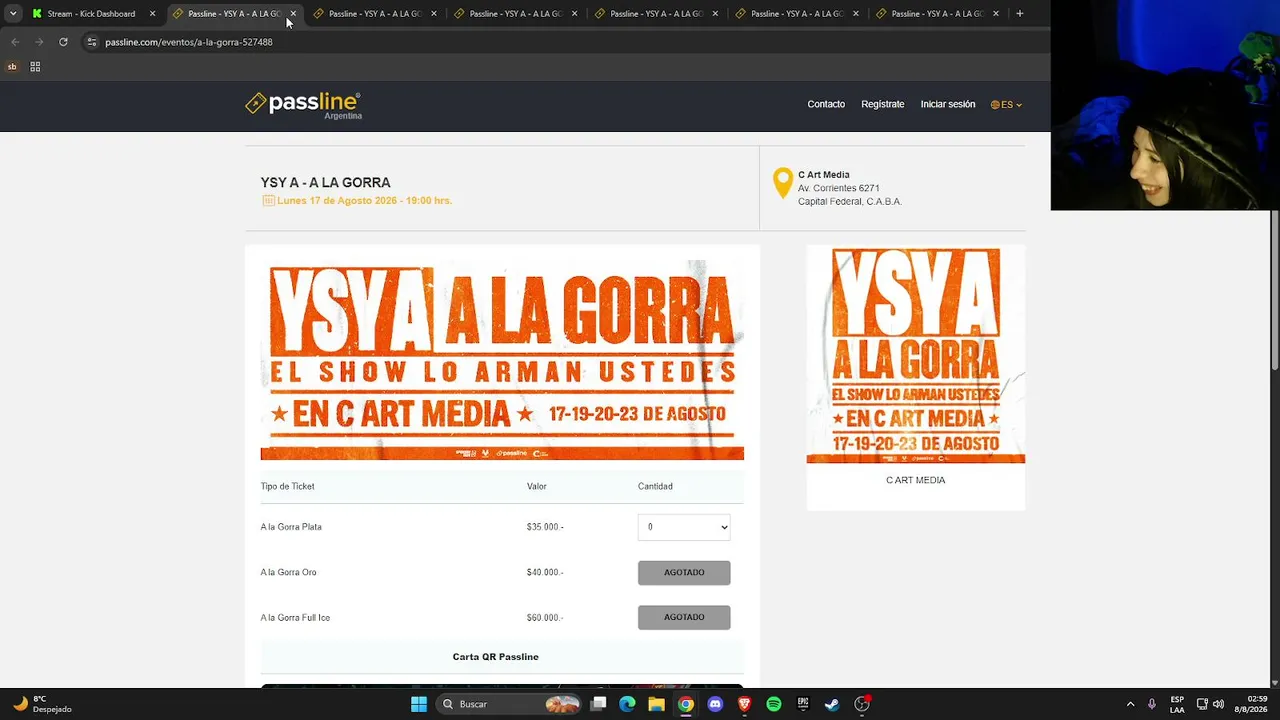
Task: Go forward in browser history
Action: click(x=39, y=42)
